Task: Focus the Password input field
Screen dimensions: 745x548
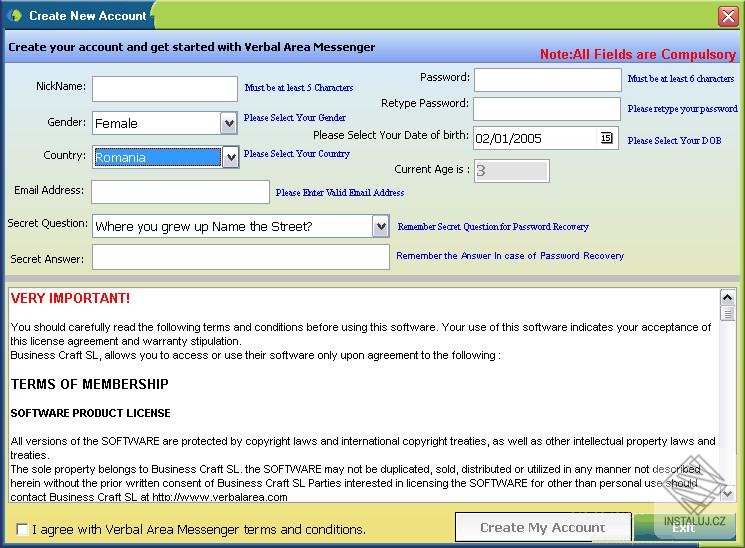Action: point(547,80)
